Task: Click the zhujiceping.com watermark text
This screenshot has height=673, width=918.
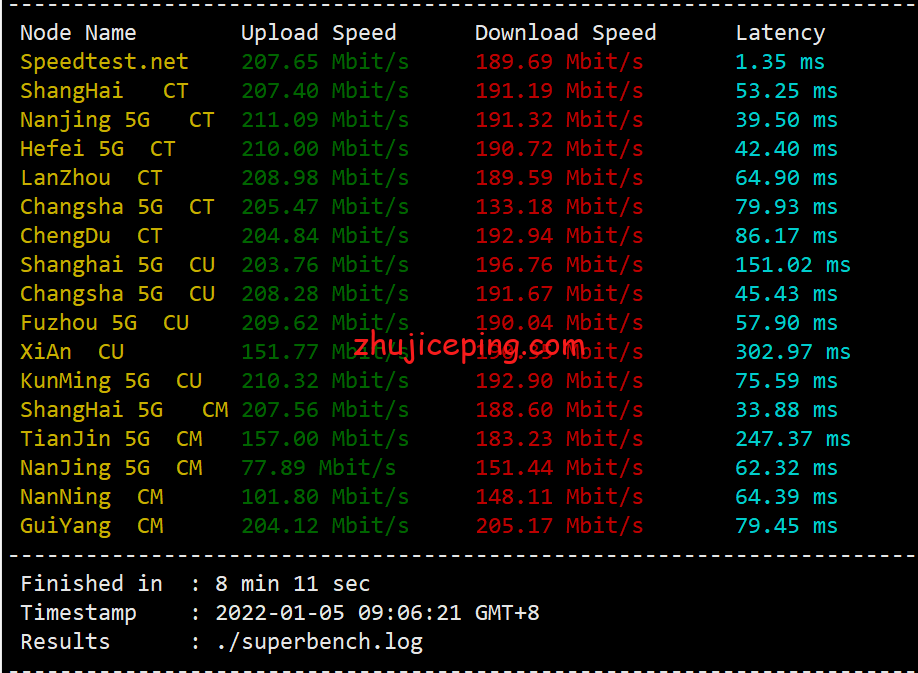Action: click(x=468, y=347)
